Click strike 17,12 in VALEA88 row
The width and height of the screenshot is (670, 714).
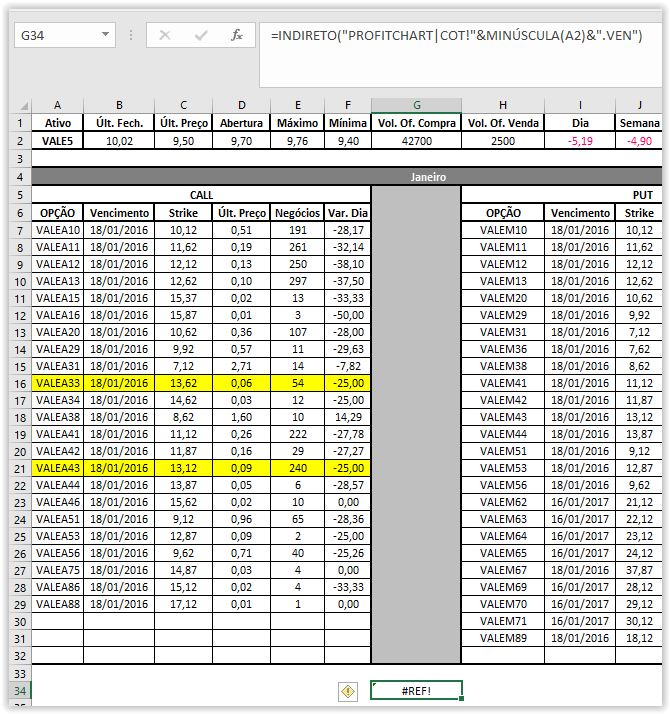[x=183, y=604]
